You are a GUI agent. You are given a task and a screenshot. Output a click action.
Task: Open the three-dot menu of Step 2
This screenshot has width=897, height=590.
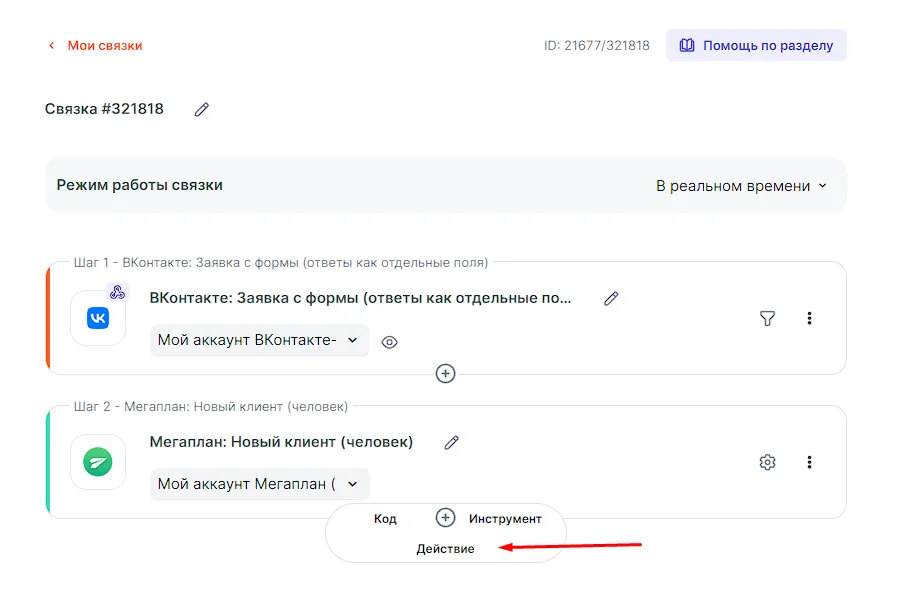[x=809, y=462]
